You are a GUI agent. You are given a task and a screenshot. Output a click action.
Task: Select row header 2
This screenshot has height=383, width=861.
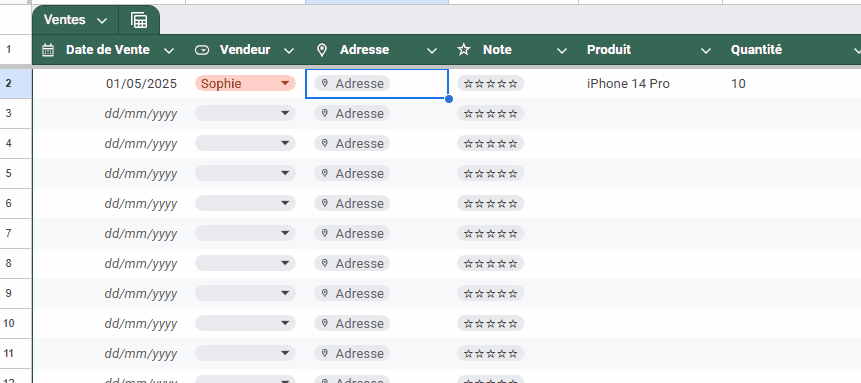(16, 84)
